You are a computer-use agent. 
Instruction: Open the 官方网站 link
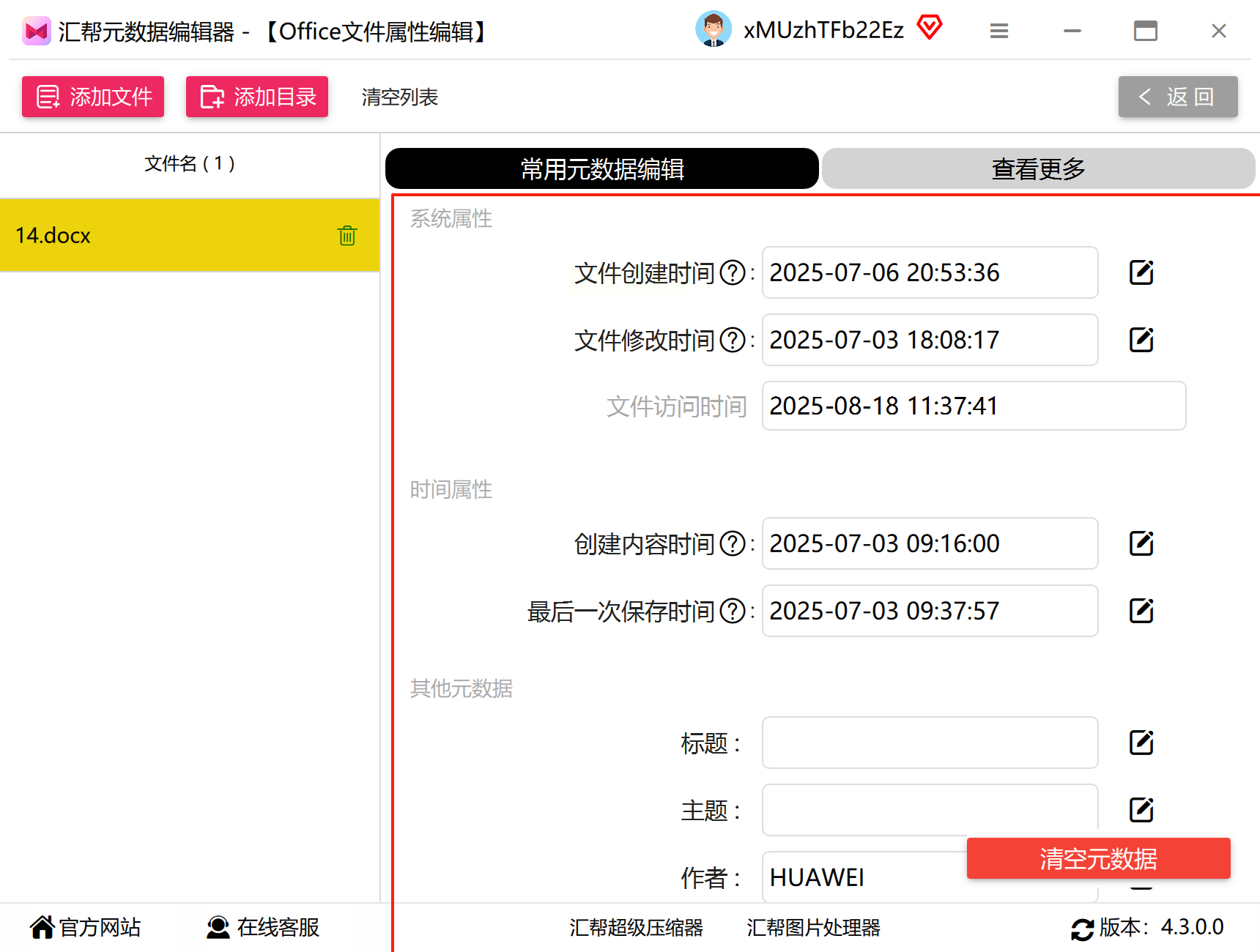pyautogui.click(x=85, y=927)
